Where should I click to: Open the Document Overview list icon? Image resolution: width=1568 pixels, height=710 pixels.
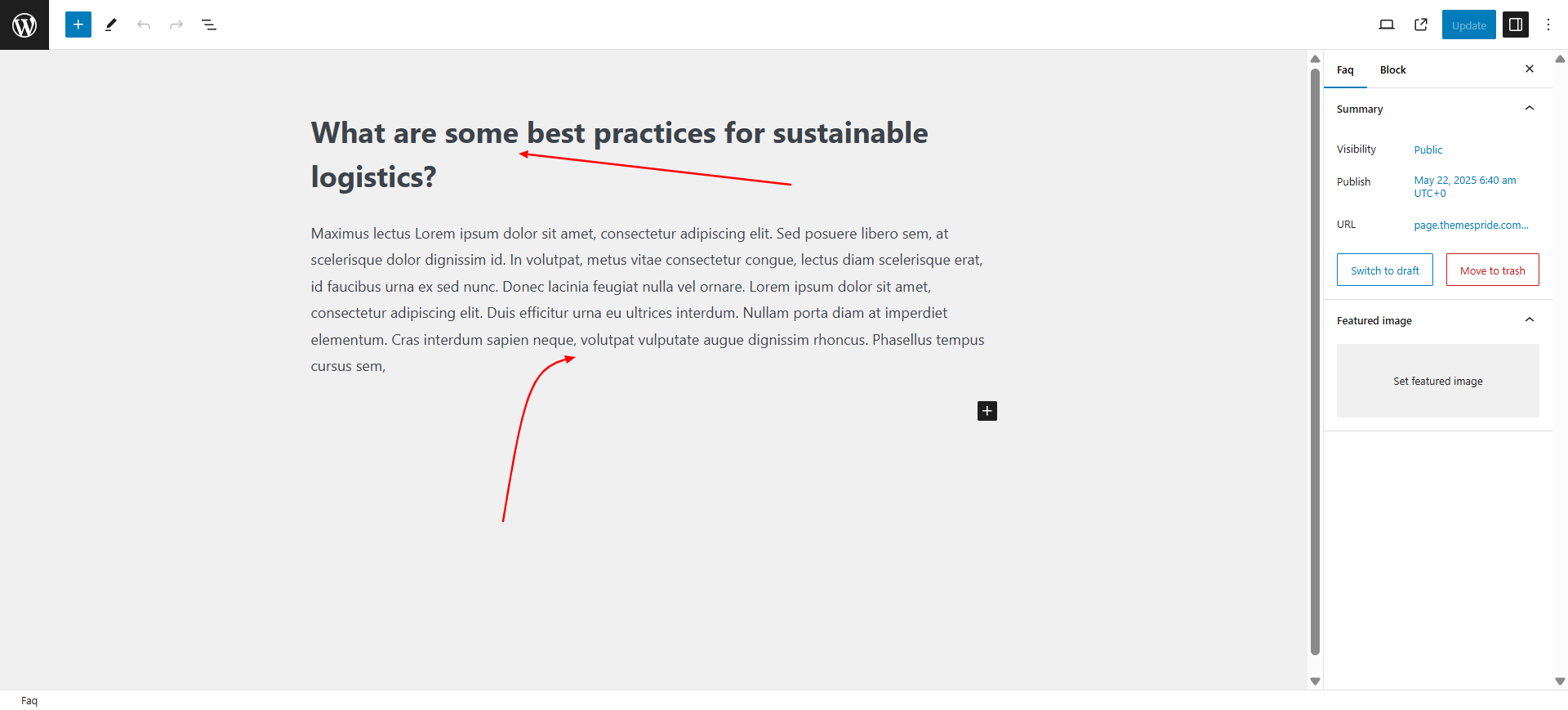[209, 25]
